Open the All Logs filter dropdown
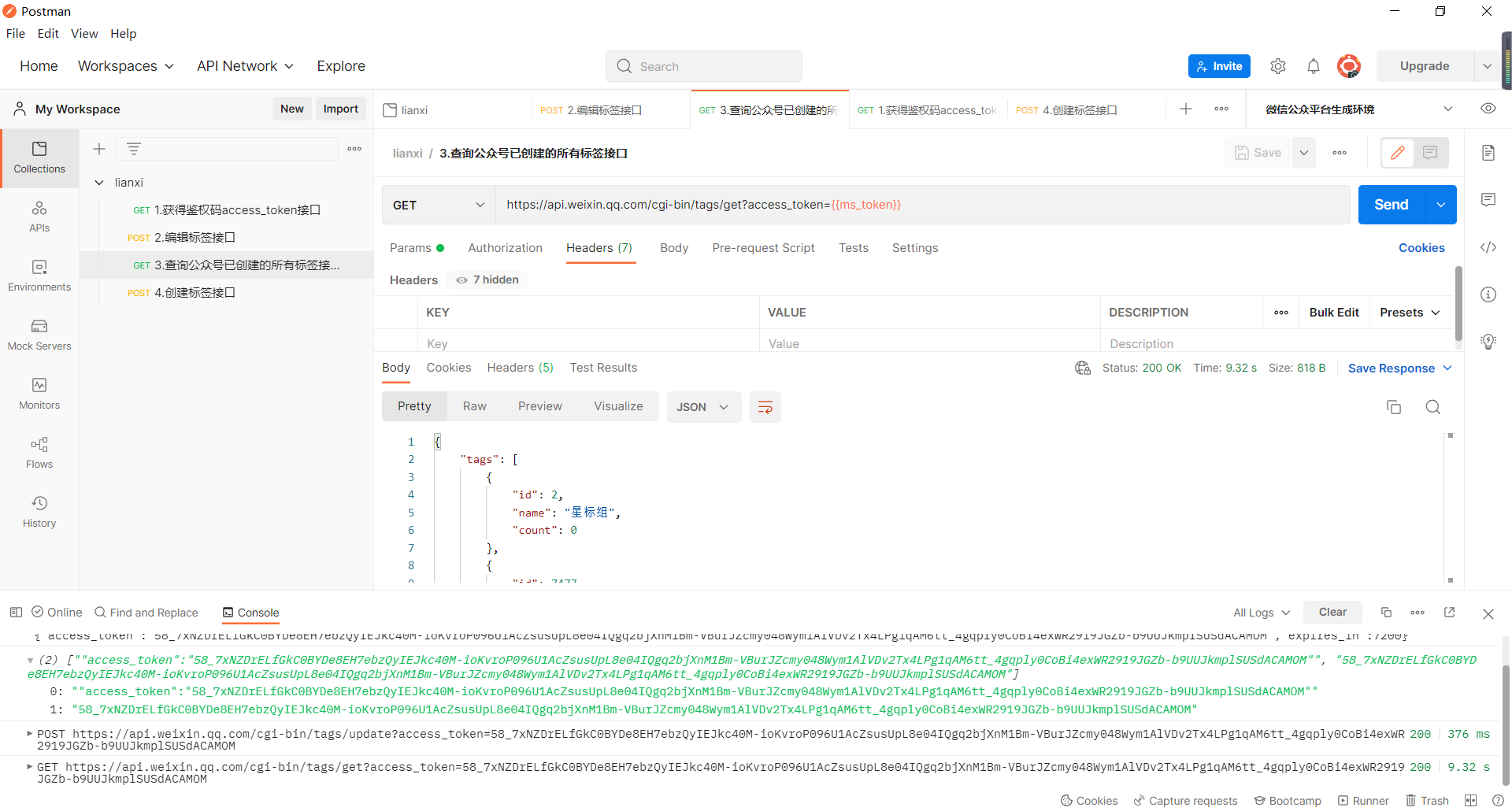 (1260, 612)
